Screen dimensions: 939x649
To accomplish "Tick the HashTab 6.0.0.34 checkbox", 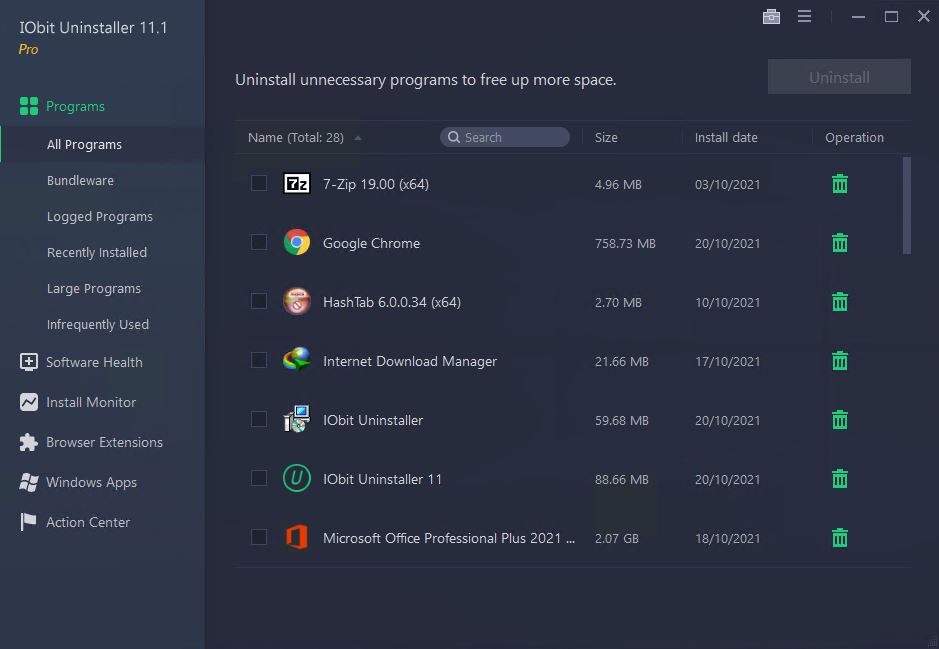I will tap(259, 301).
